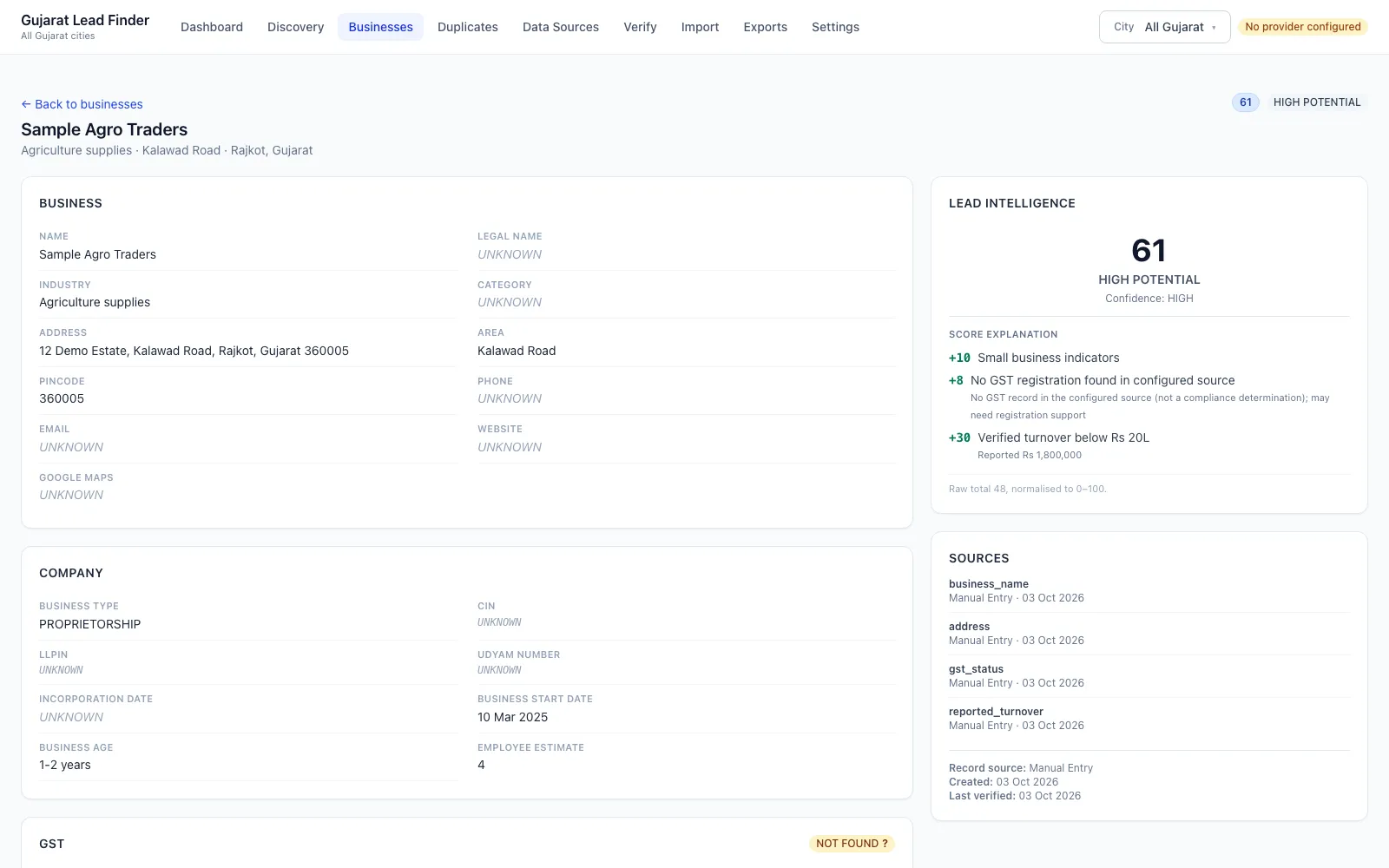
Task: Switch to Data Sources tab
Action: (x=561, y=27)
